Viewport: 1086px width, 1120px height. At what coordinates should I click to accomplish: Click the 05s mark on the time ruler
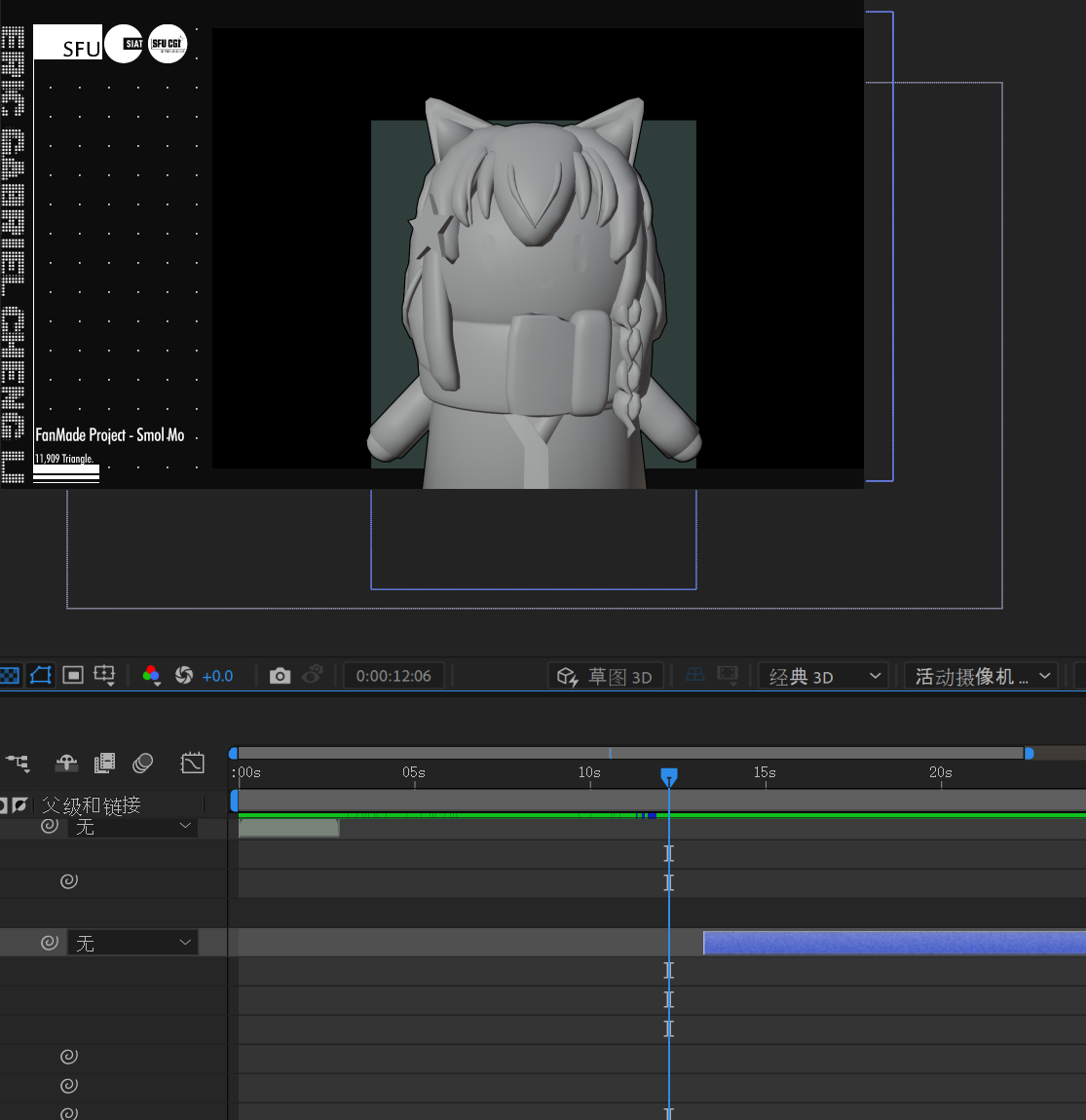(414, 772)
